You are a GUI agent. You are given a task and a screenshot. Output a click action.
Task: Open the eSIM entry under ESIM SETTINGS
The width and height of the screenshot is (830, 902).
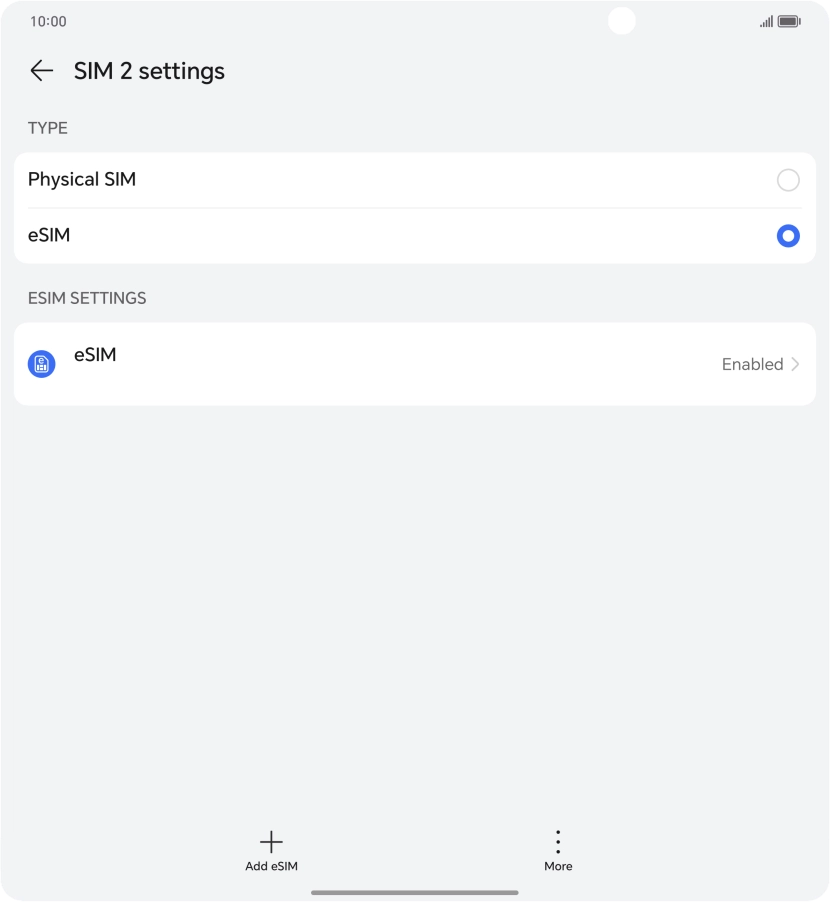[95, 355]
